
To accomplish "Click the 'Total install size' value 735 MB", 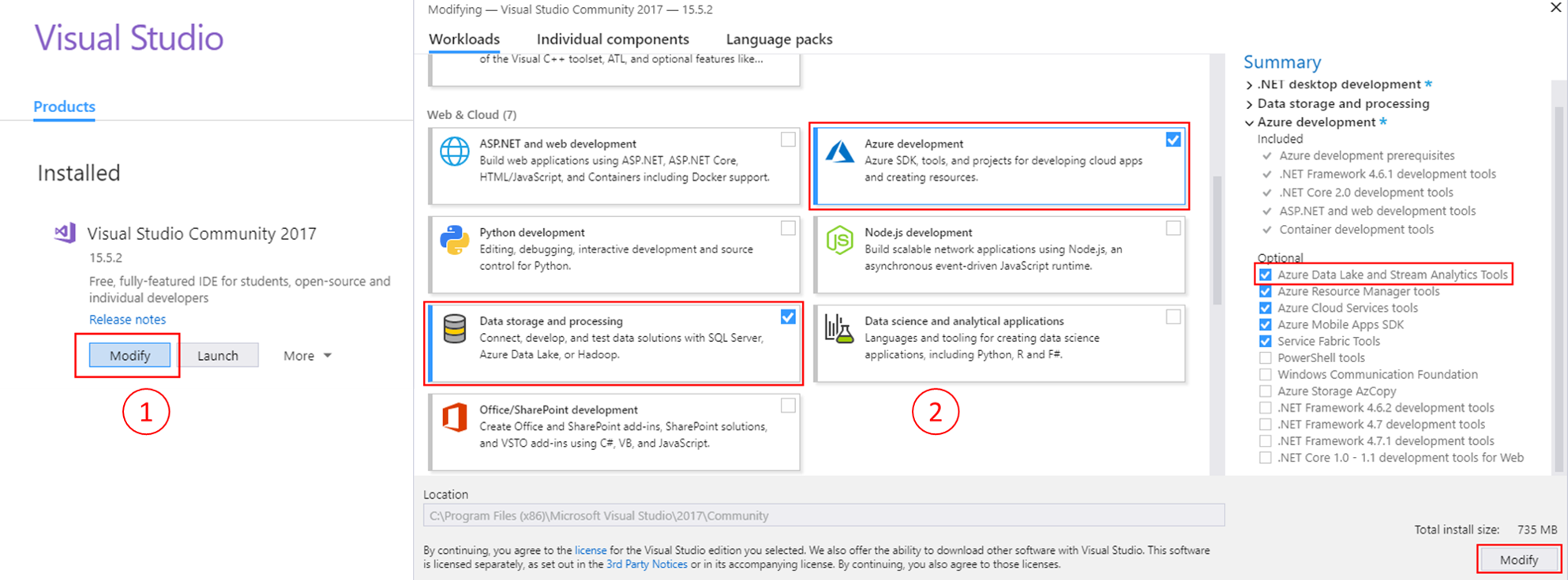I will point(1536,529).
